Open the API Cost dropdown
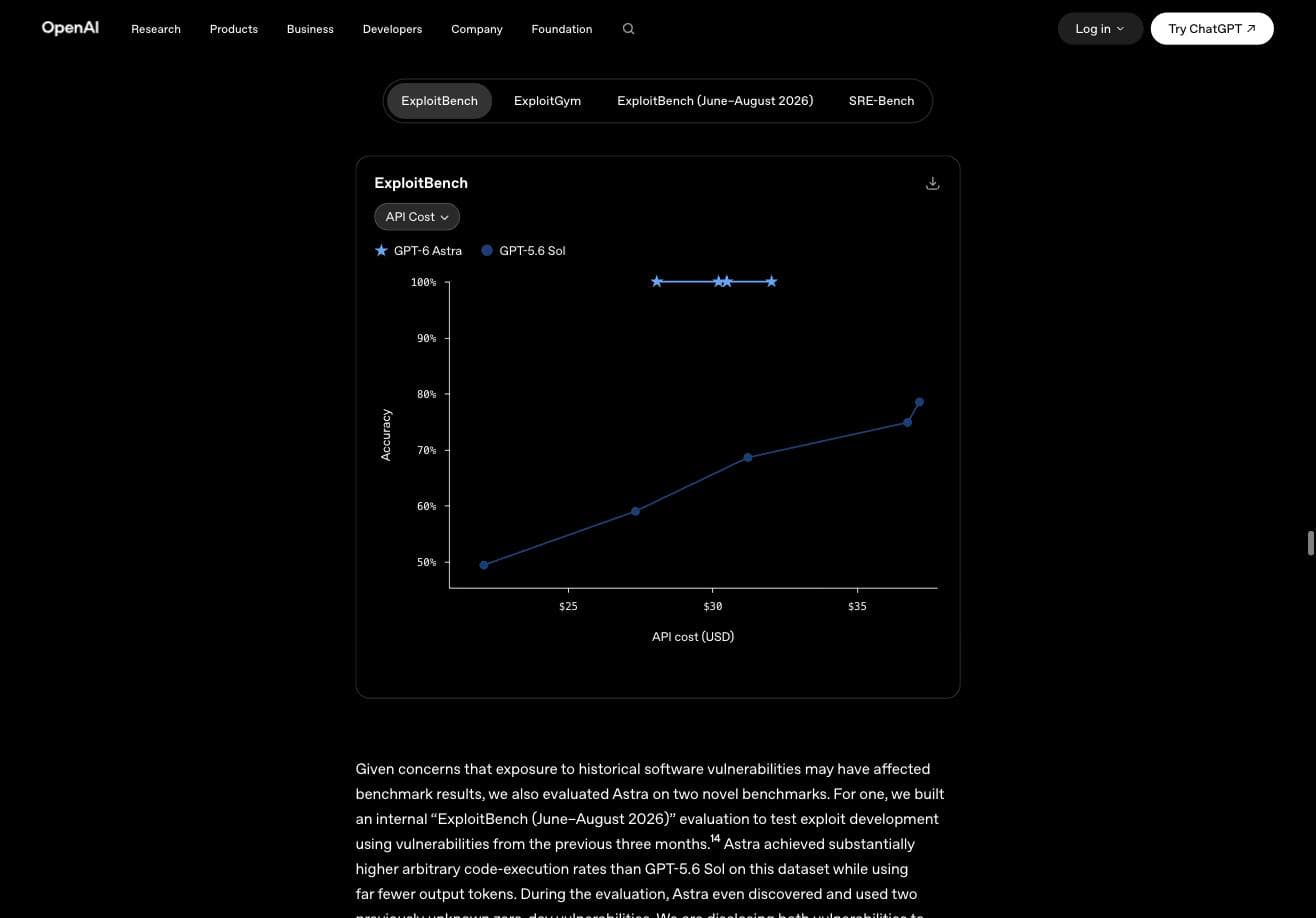 pos(417,217)
